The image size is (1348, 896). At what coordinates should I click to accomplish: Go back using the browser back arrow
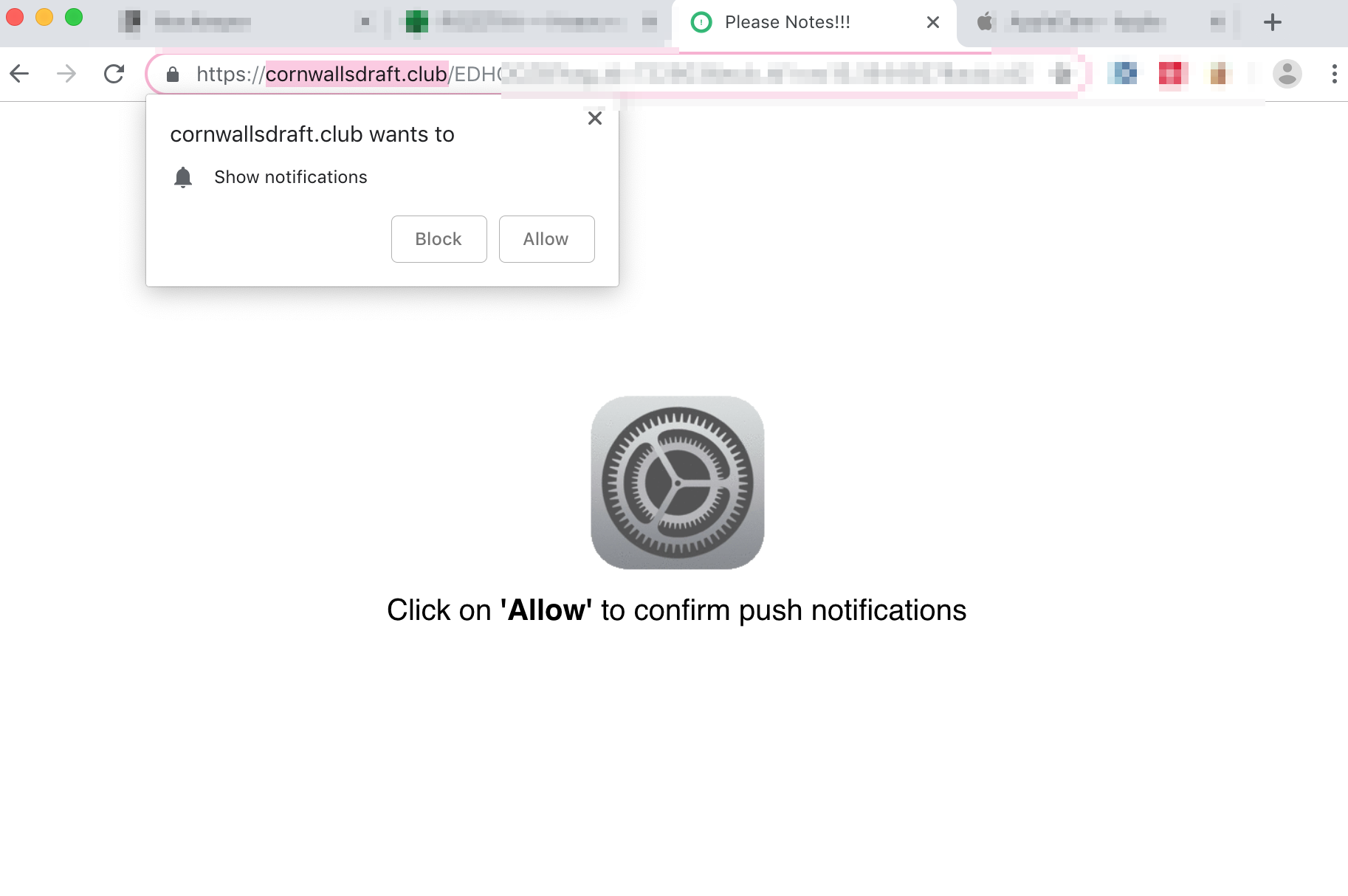(20, 74)
